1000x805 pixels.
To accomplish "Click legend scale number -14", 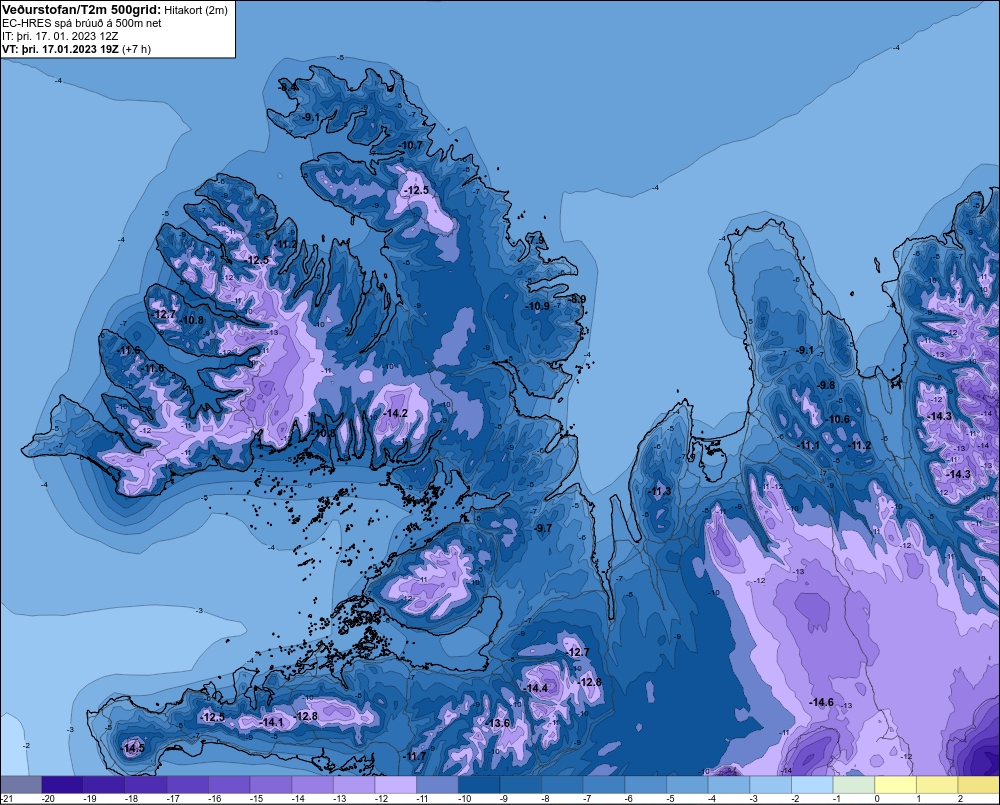I will click(x=298, y=799).
